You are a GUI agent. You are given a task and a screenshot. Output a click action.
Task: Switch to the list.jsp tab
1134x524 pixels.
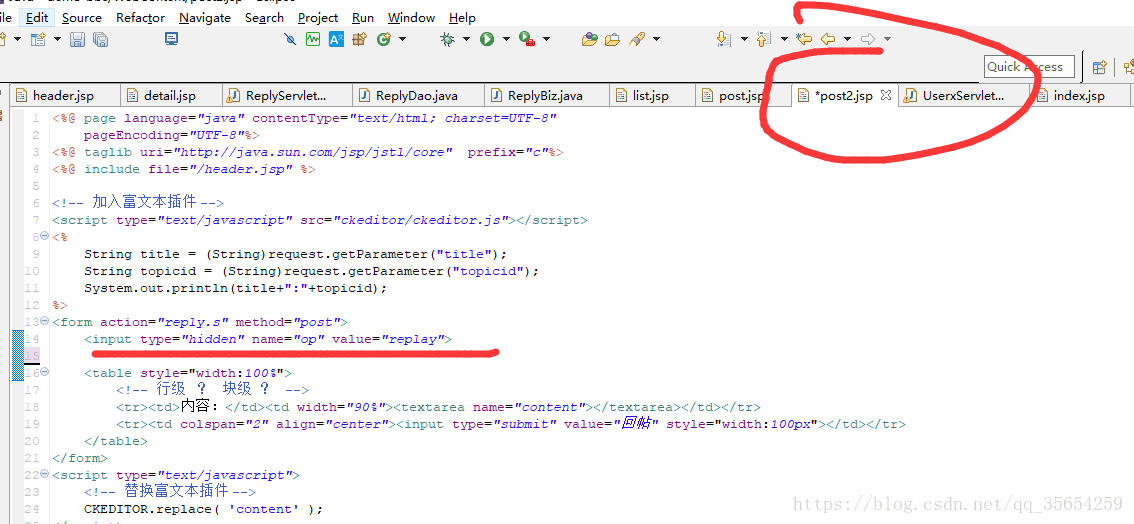click(x=650, y=95)
